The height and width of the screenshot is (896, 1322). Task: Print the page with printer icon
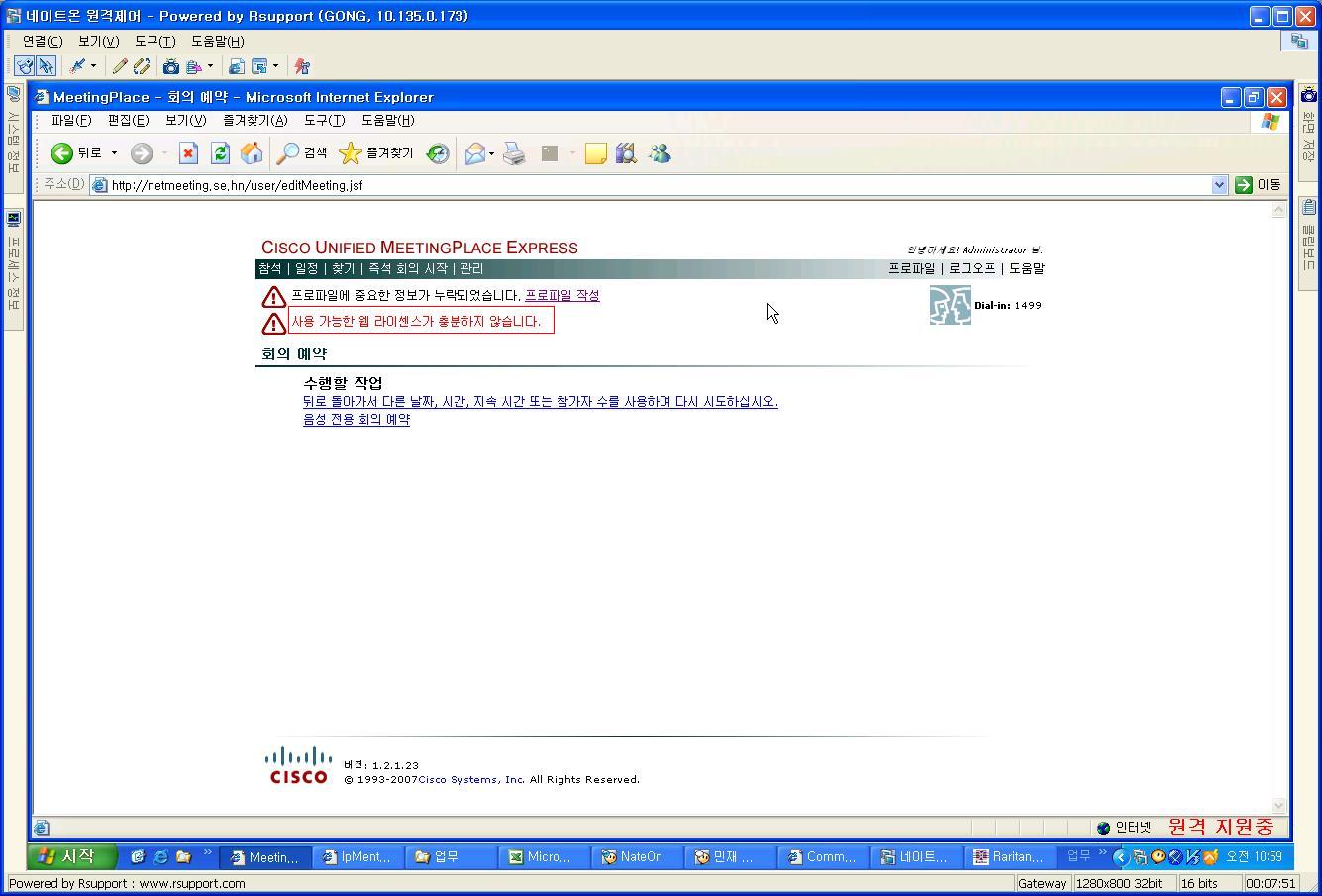click(x=514, y=152)
